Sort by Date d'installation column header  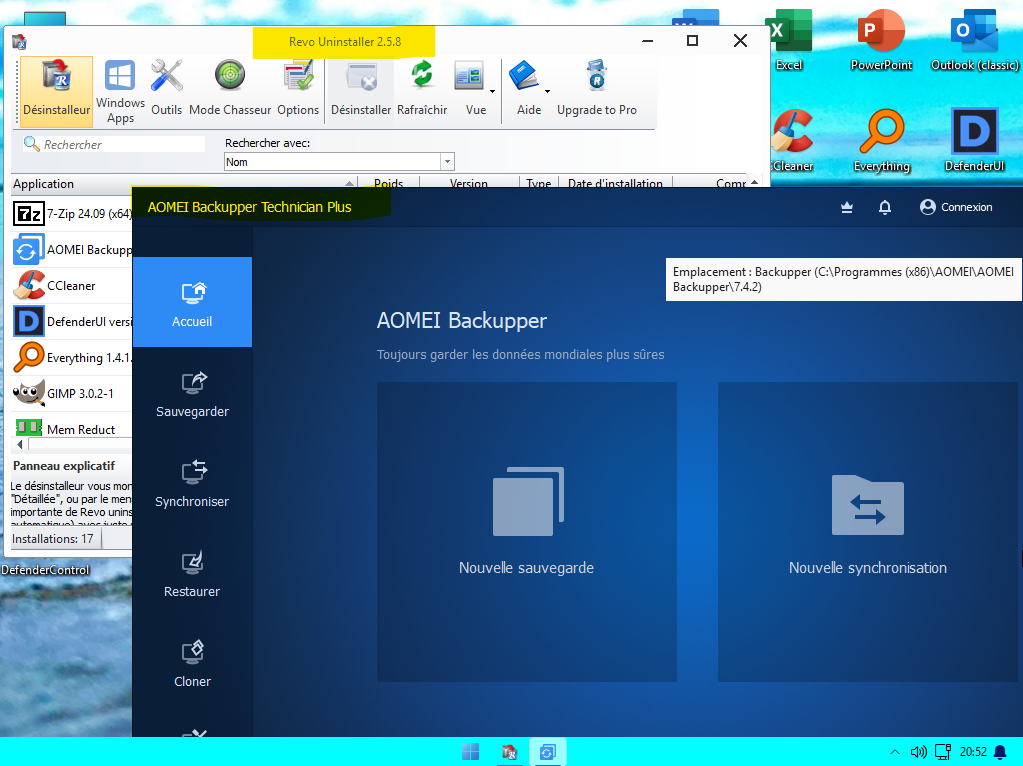pos(615,183)
